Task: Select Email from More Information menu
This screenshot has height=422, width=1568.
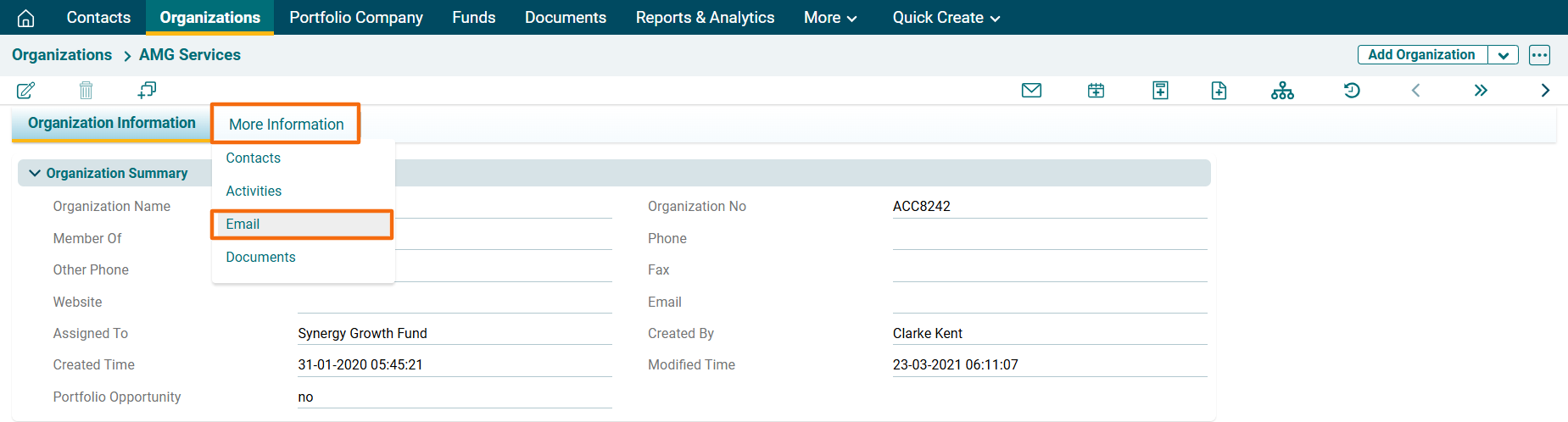Action: (x=243, y=224)
